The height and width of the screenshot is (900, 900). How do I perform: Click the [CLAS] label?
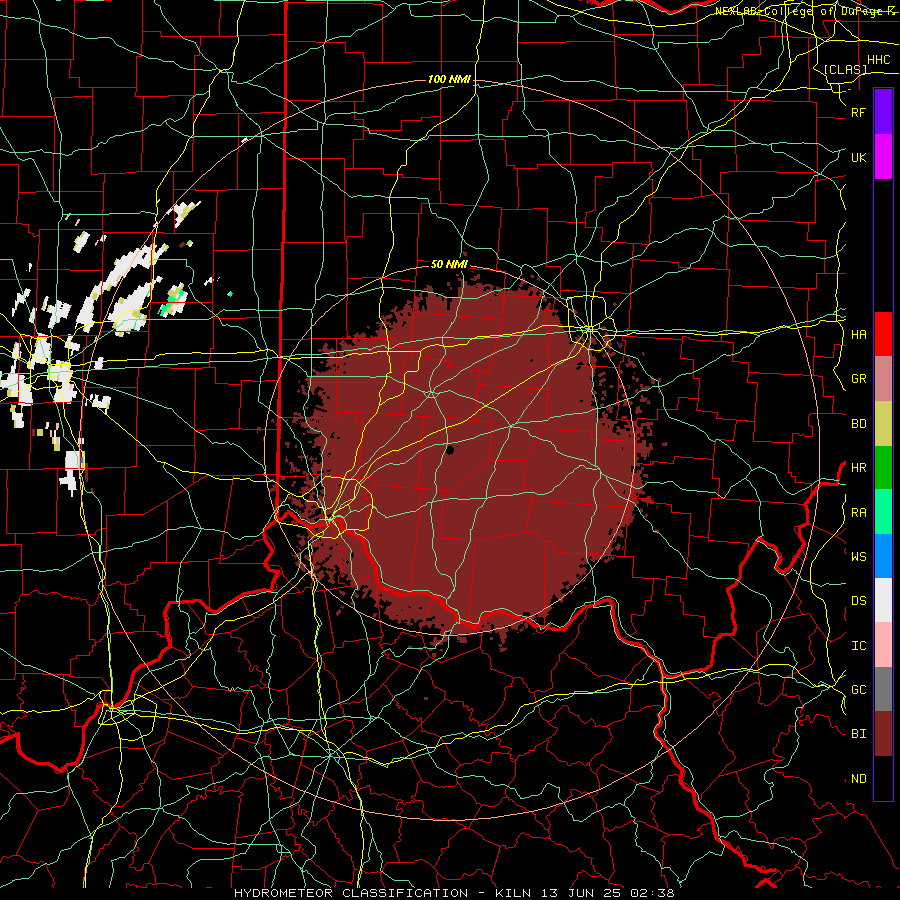pos(845,69)
